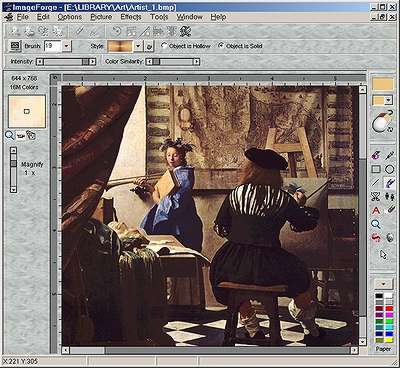
Task: Open the Options menu
Action: (x=69, y=17)
